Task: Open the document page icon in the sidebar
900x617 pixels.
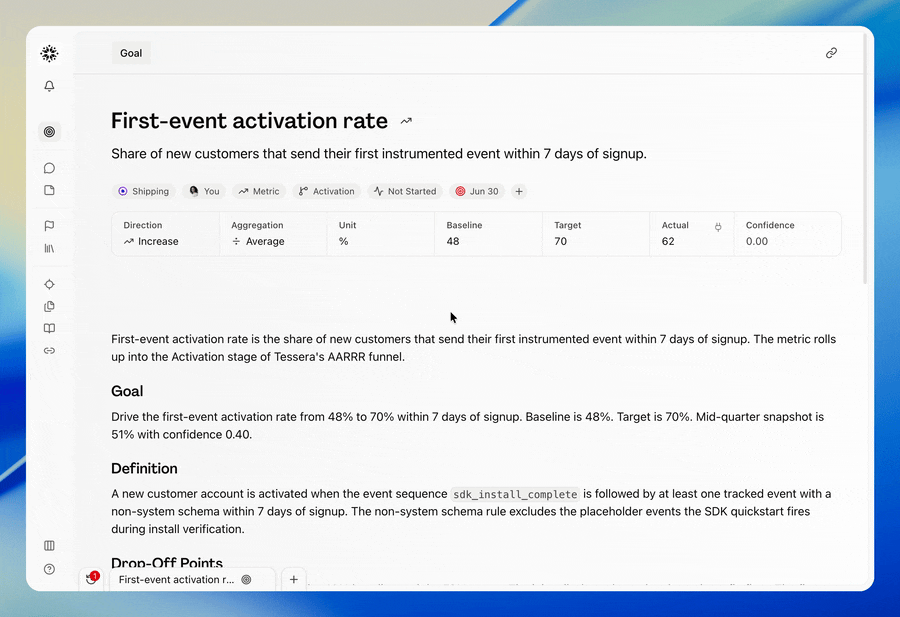Action: tap(49, 190)
